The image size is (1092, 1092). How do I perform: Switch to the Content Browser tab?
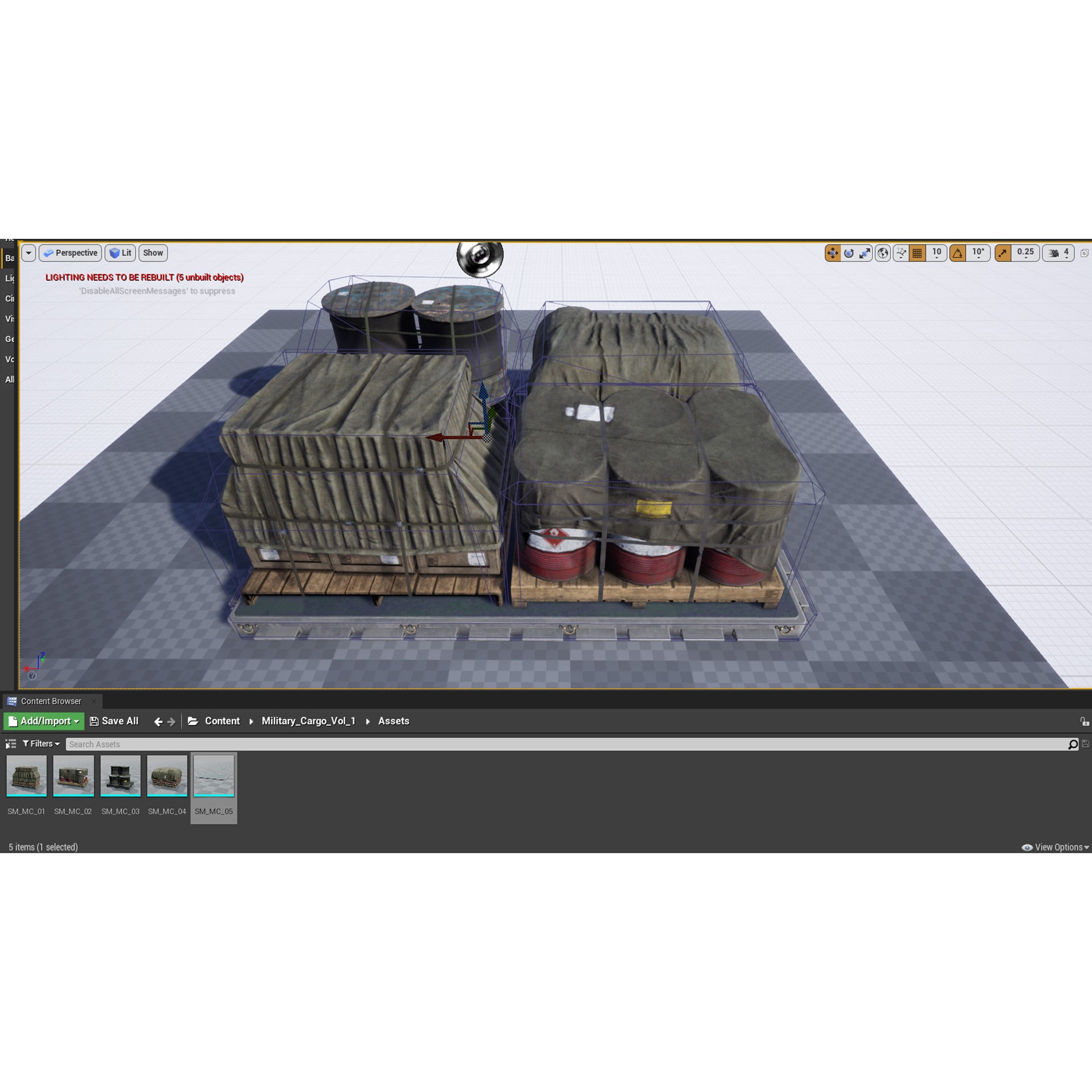coord(51,701)
